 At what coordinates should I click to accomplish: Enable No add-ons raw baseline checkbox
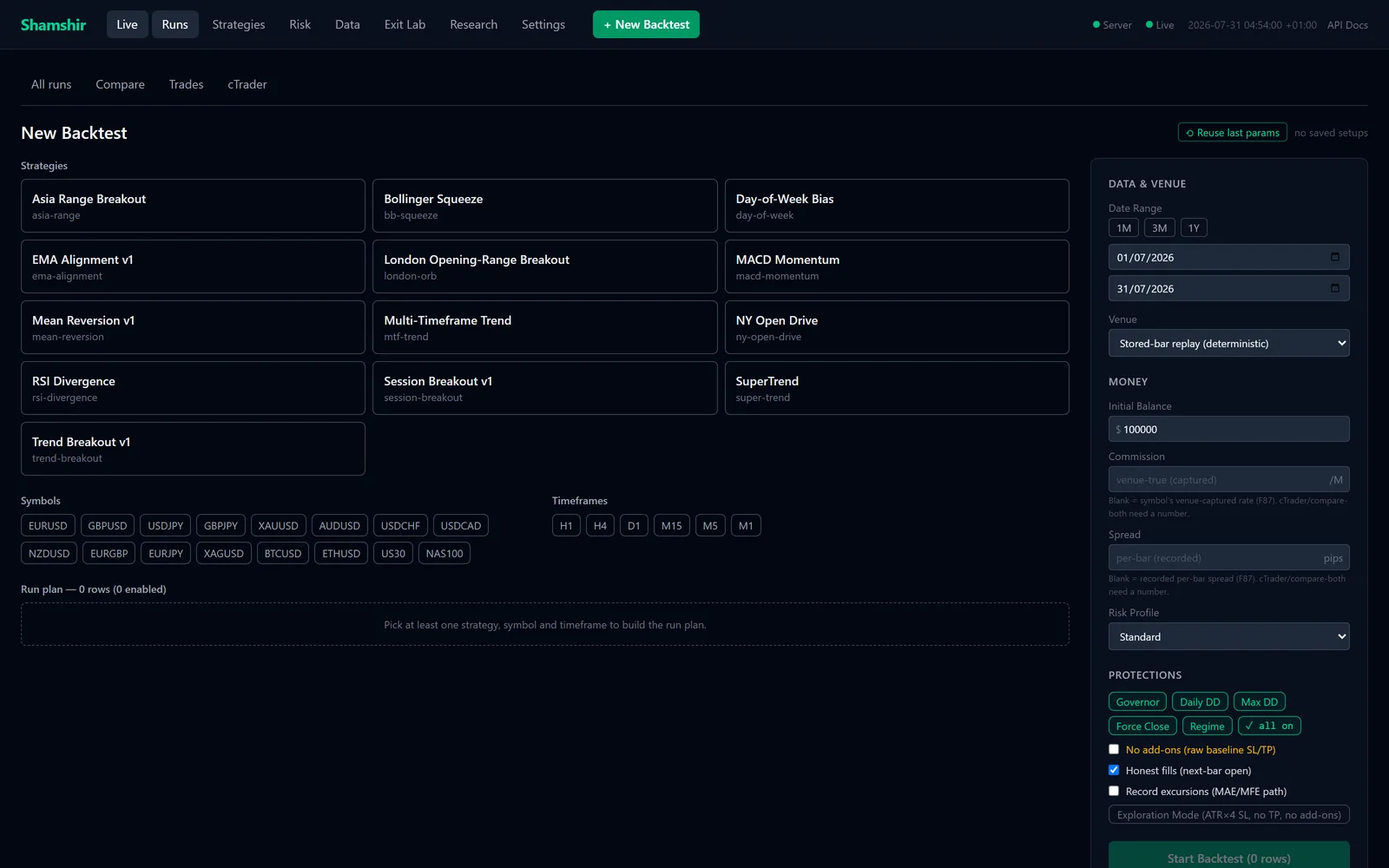pos(1114,749)
